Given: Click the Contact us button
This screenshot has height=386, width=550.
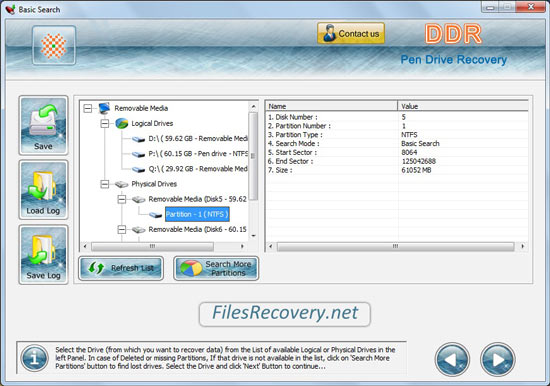Looking at the screenshot, I should point(351,33).
